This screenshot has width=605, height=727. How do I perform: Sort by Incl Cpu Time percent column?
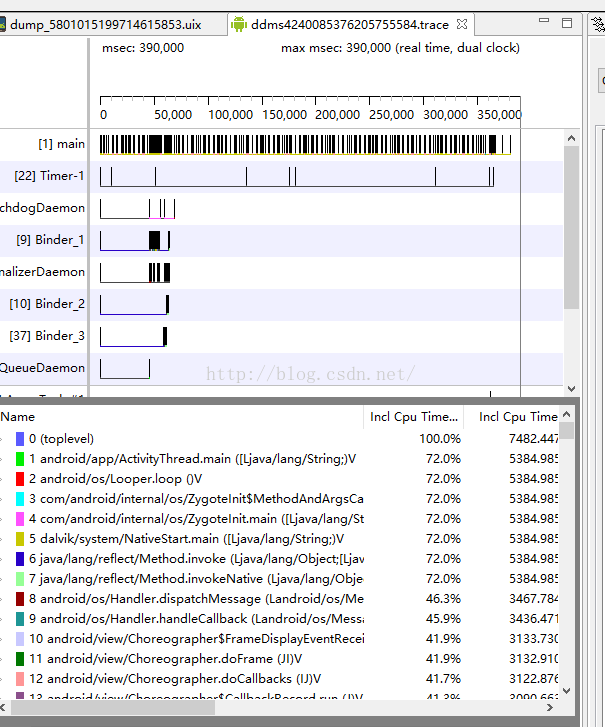(414, 417)
